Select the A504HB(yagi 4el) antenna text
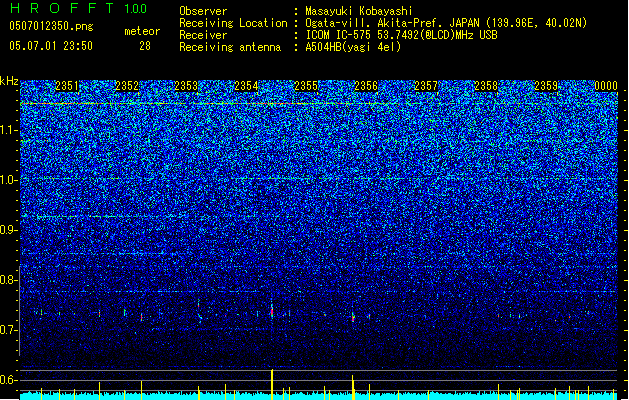The image size is (629, 400). tap(353, 47)
